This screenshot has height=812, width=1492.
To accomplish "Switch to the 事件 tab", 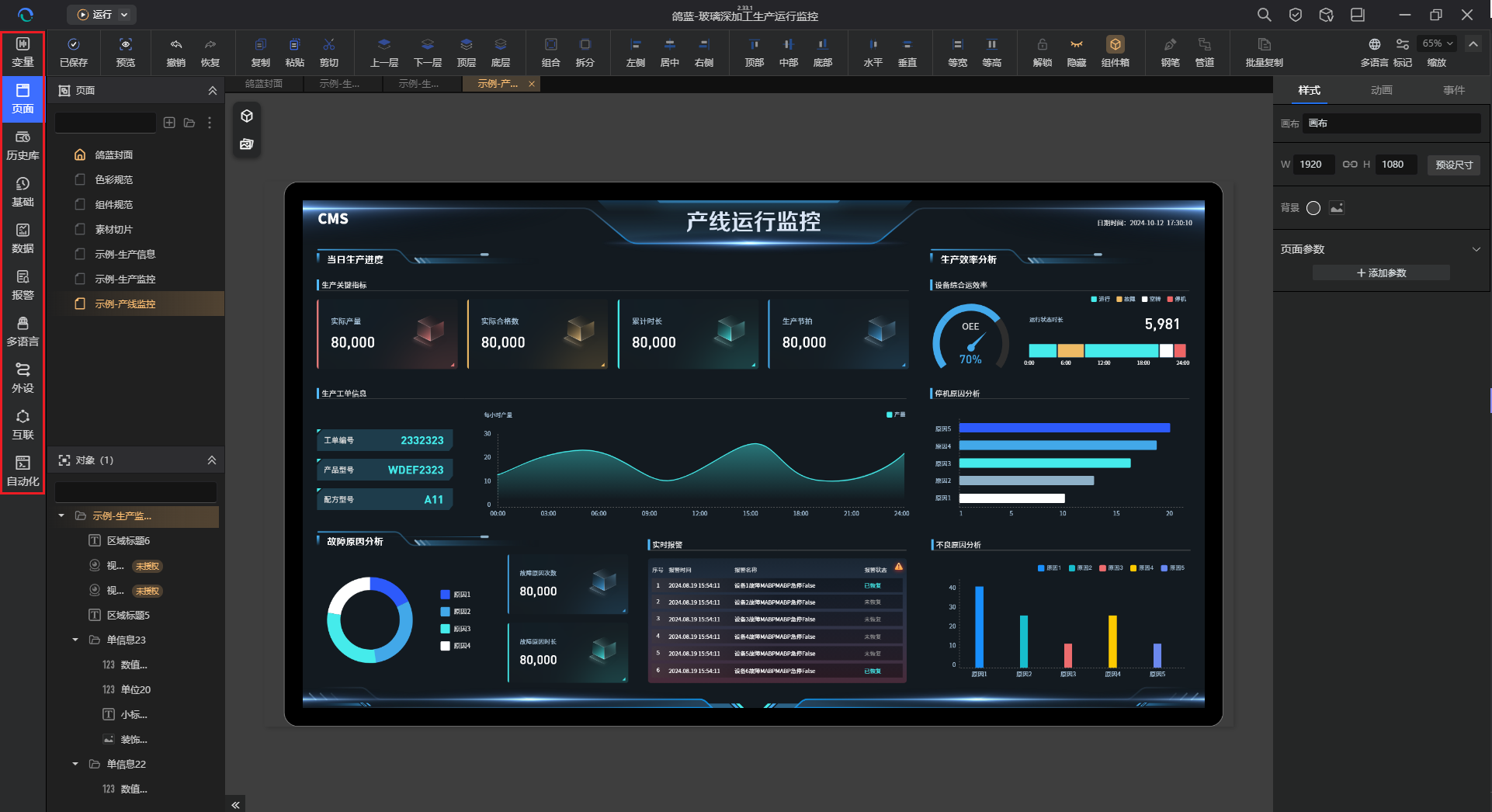I will point(1454,91).
